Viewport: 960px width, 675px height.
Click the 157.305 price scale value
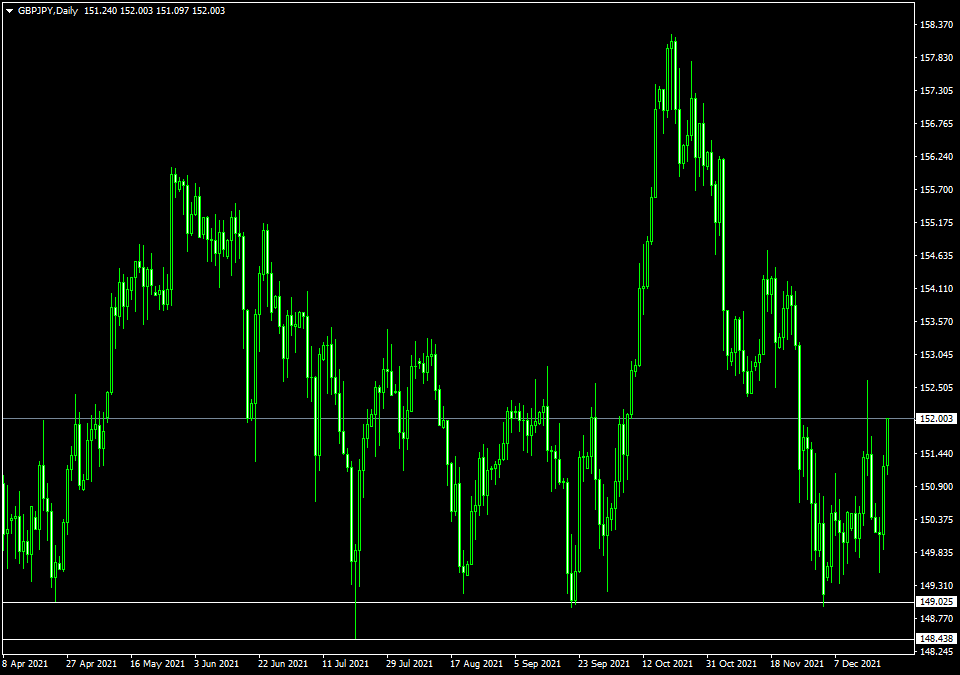point(937,91)
